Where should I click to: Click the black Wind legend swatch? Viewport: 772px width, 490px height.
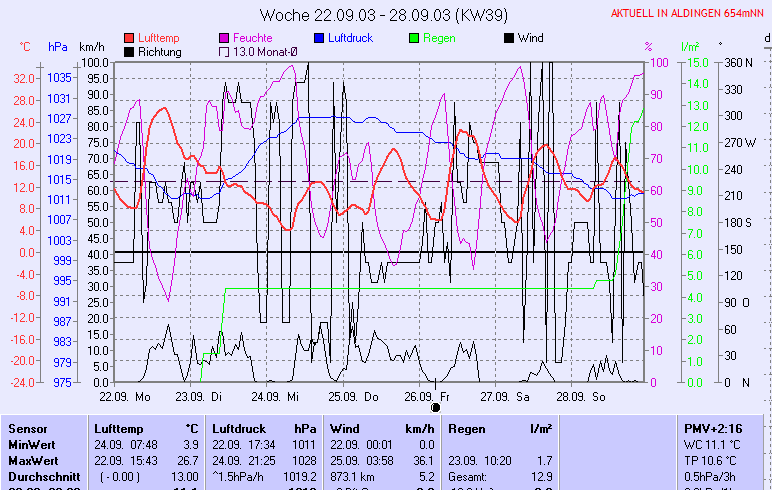(509, 38)
